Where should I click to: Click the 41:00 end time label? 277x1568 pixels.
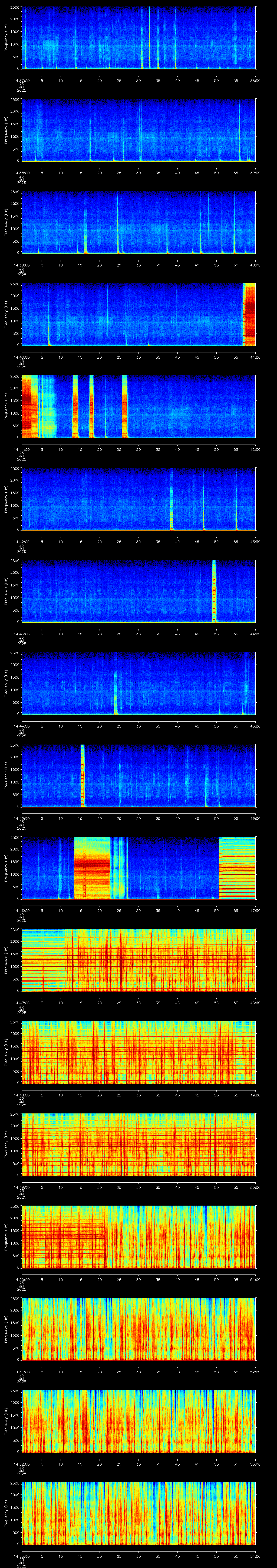pyautogui.click(x=255, y=357)
